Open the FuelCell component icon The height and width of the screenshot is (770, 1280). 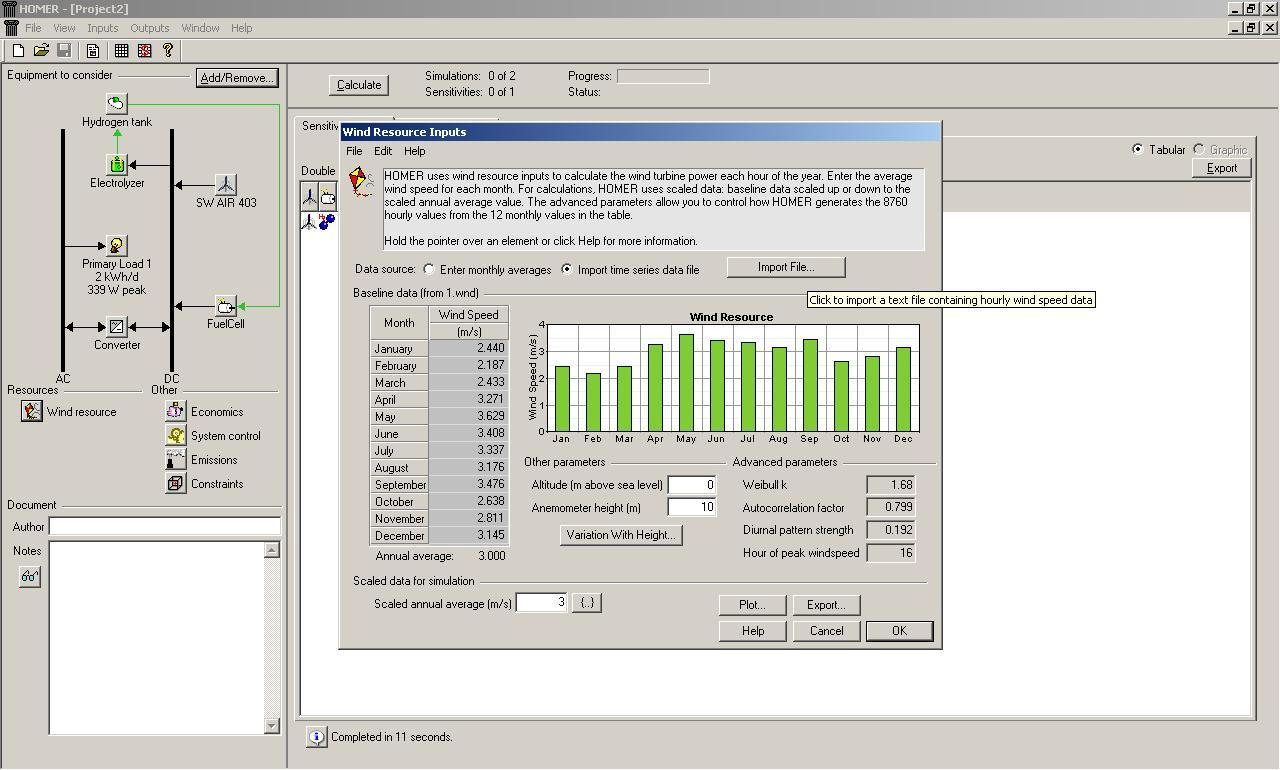tap(226, 305)
